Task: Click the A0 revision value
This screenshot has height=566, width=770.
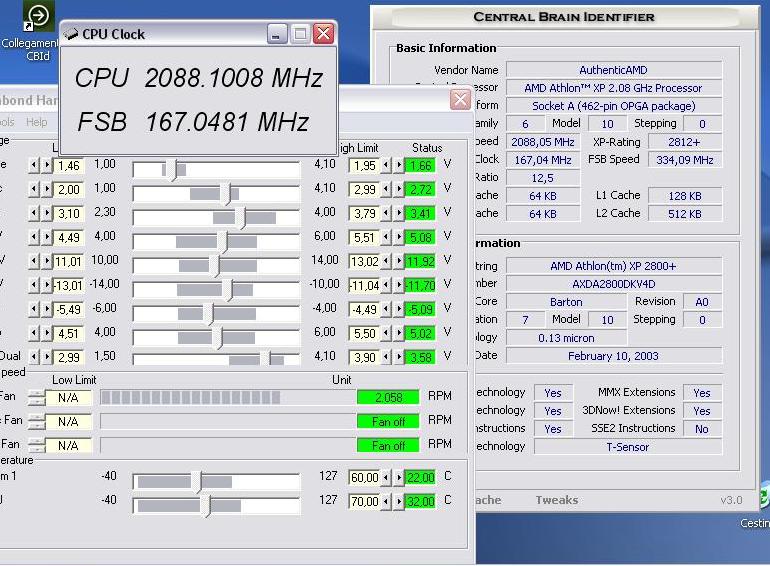Action: [702, 302]
